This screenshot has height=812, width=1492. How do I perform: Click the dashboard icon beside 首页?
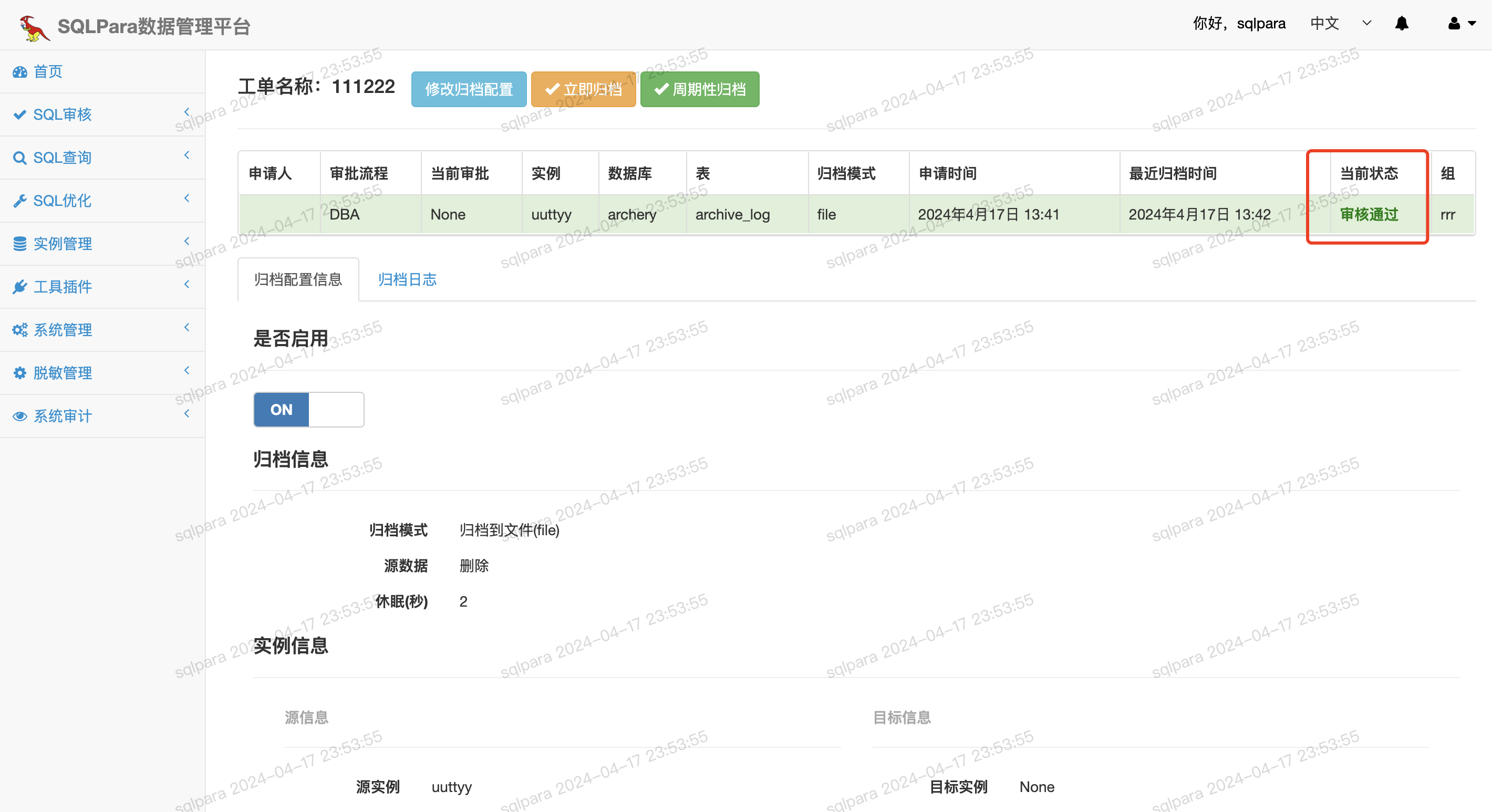[x=19, y=72]
